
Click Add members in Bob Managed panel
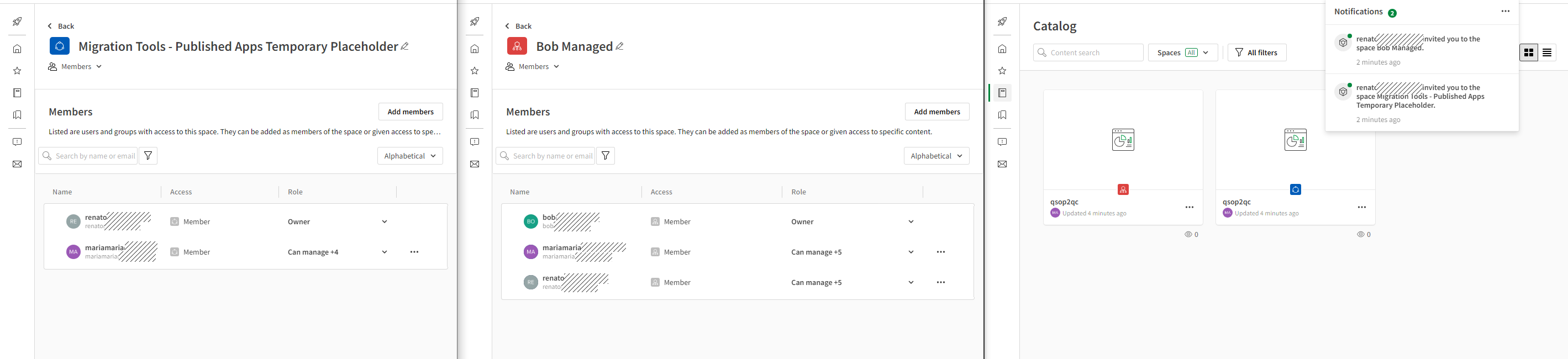tap(938, 112)
